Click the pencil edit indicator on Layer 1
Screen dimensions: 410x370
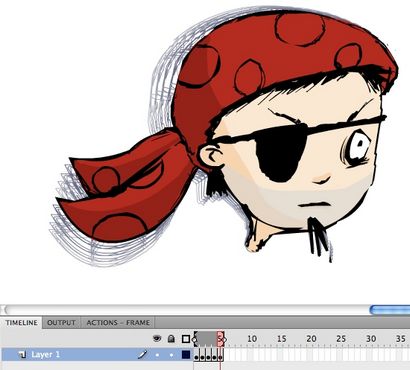pos(143,354)
